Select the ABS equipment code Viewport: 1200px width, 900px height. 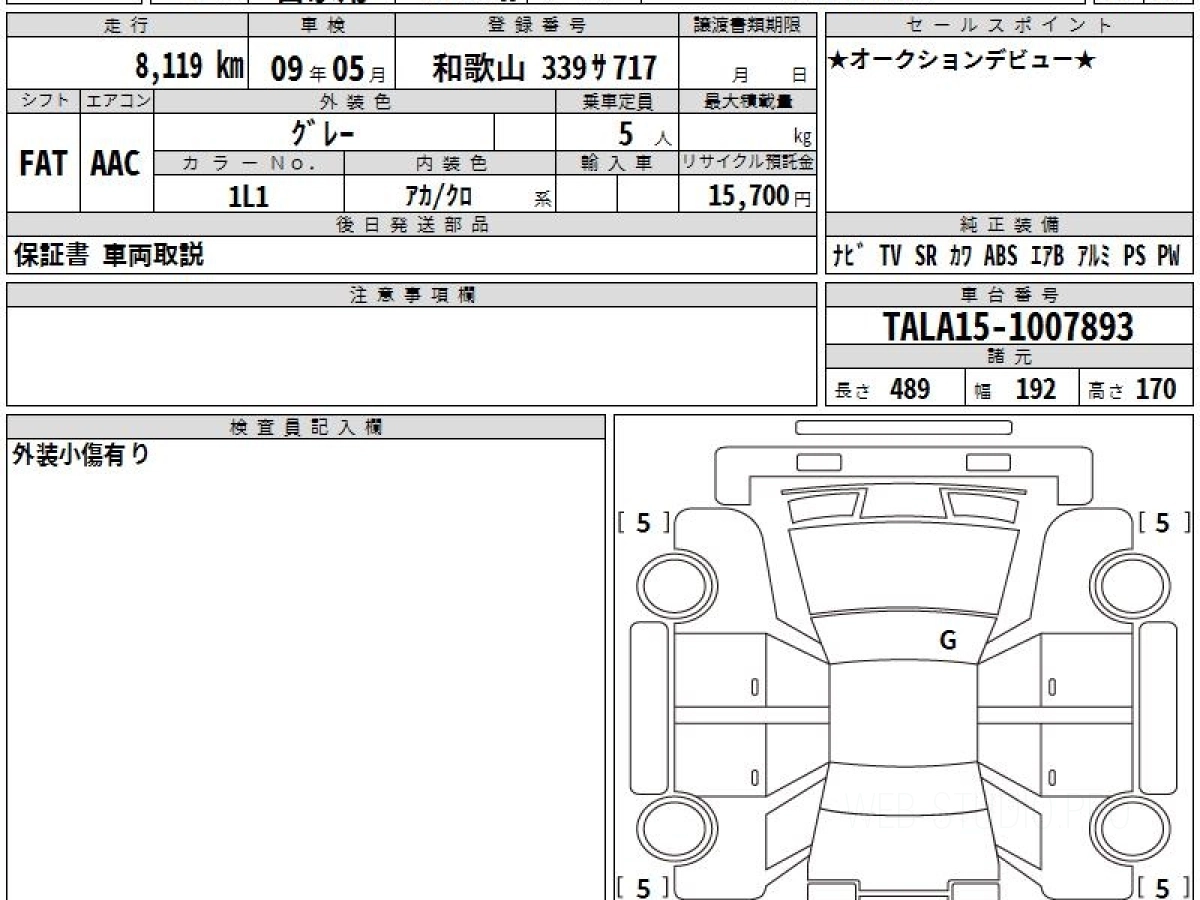coord(1000,256)
